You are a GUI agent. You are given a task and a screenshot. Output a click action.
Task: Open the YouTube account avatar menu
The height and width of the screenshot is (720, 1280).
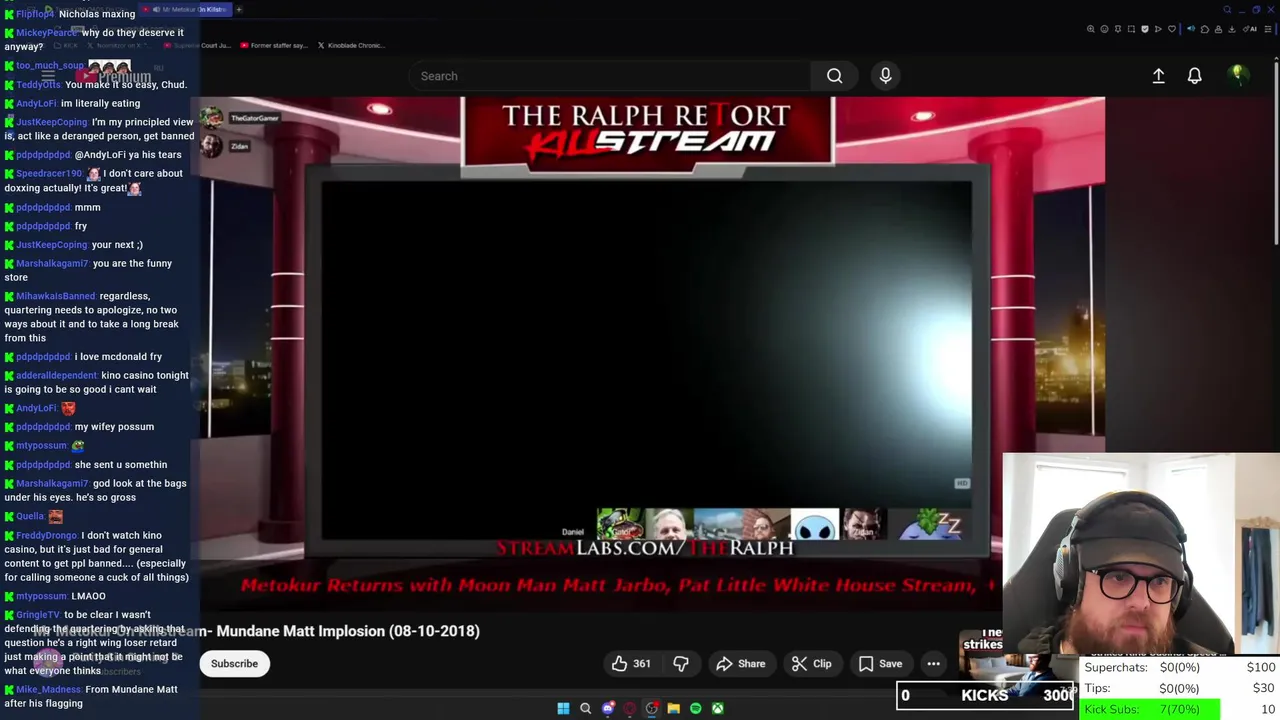1237,75
